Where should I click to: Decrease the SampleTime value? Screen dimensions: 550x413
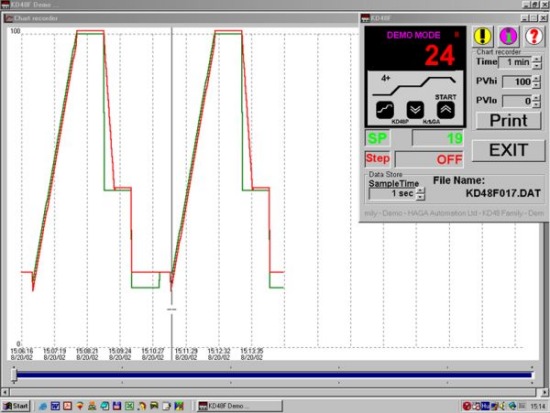point(420,197)
